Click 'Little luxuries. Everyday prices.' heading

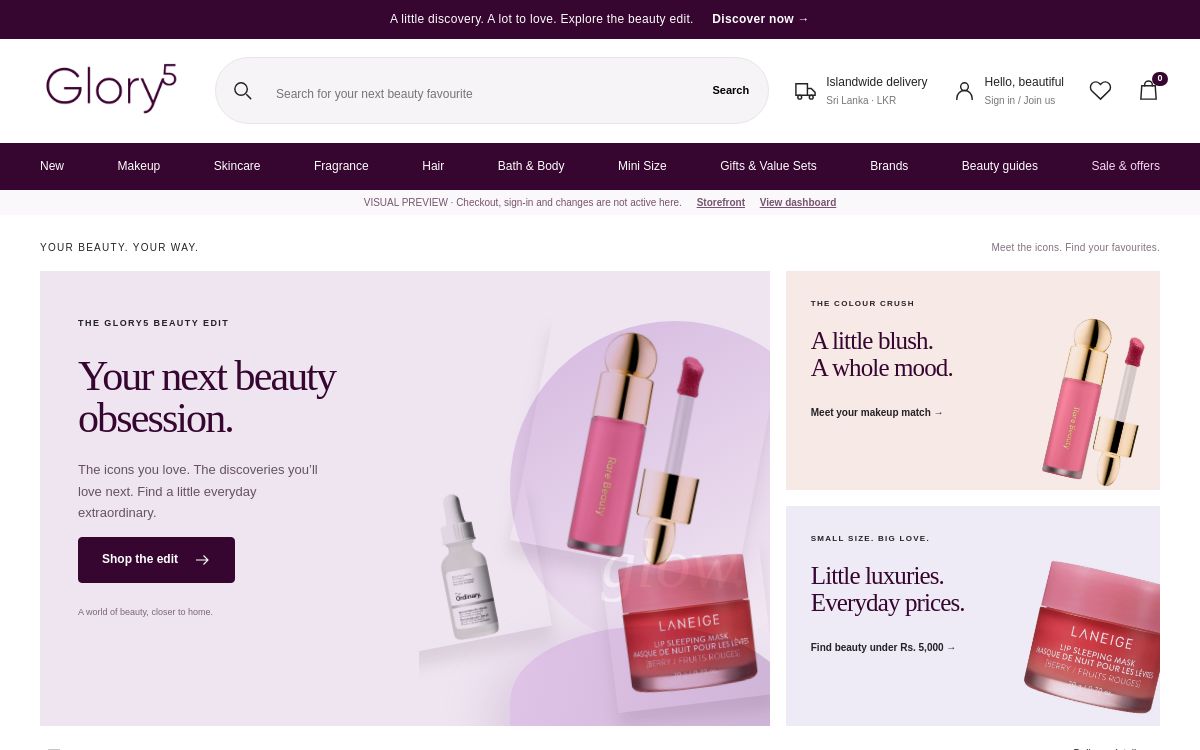point(888,589)
